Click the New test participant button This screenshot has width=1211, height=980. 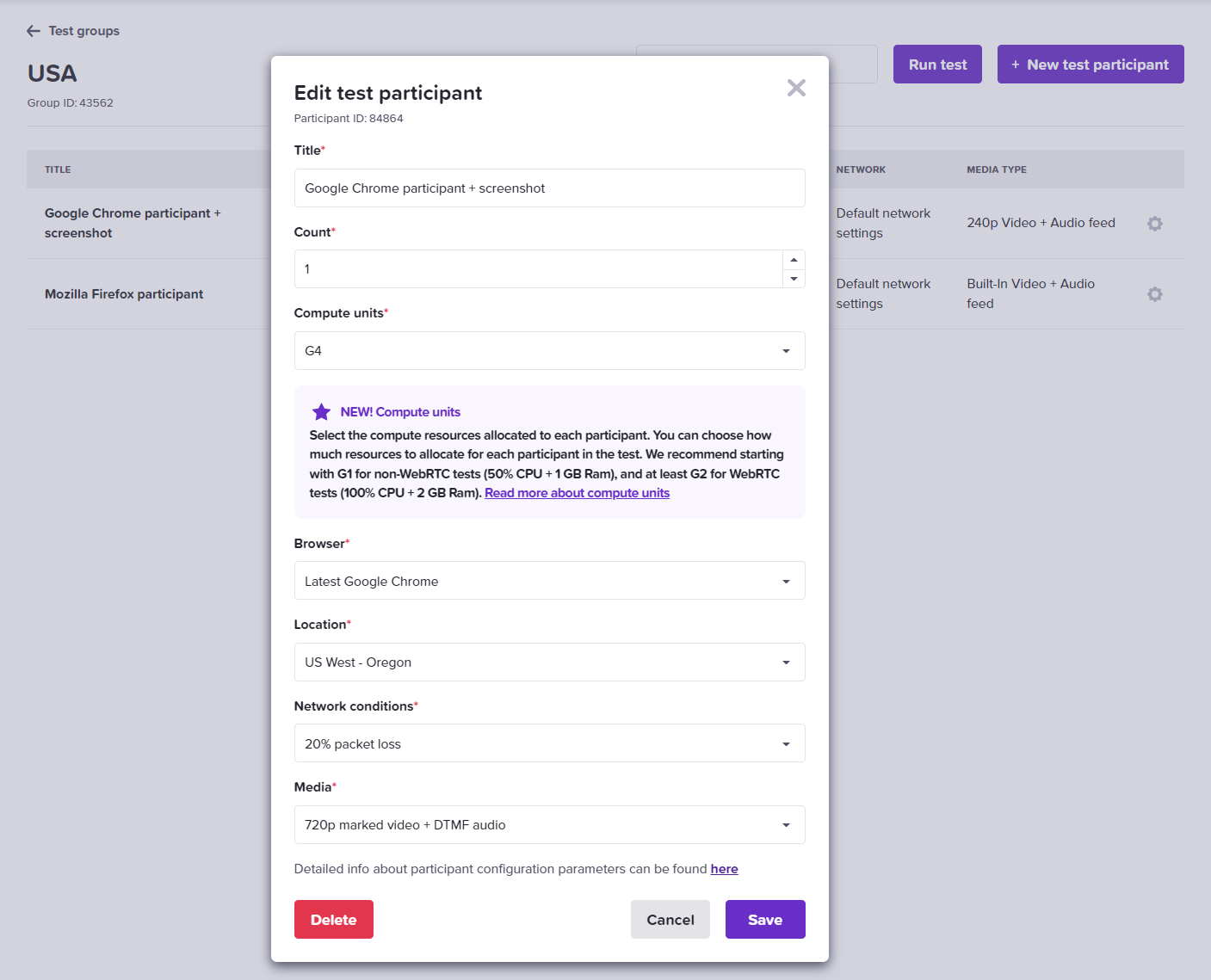(x=1090, y=64)
